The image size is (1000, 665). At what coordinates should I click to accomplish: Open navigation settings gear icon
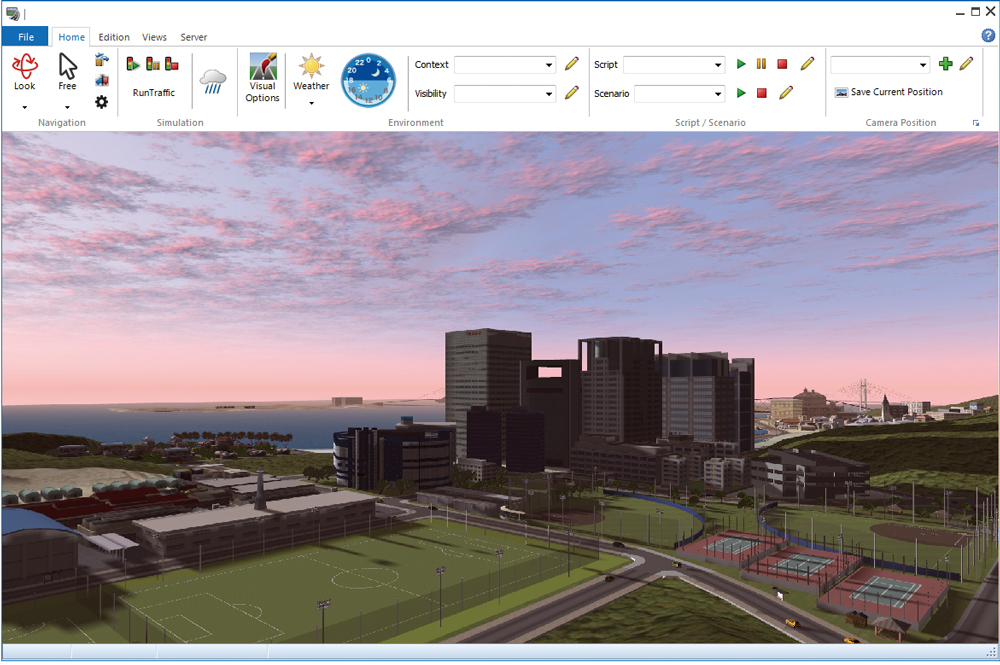point(101,102)
